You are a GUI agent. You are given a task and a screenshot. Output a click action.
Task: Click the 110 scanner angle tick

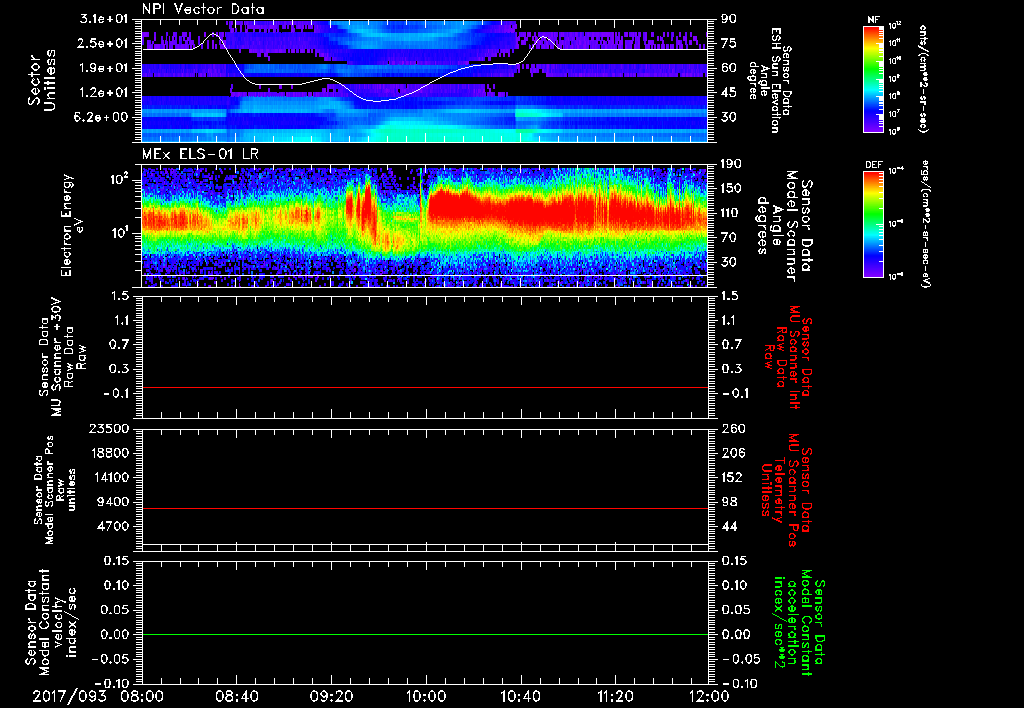(x=731, y=213)
